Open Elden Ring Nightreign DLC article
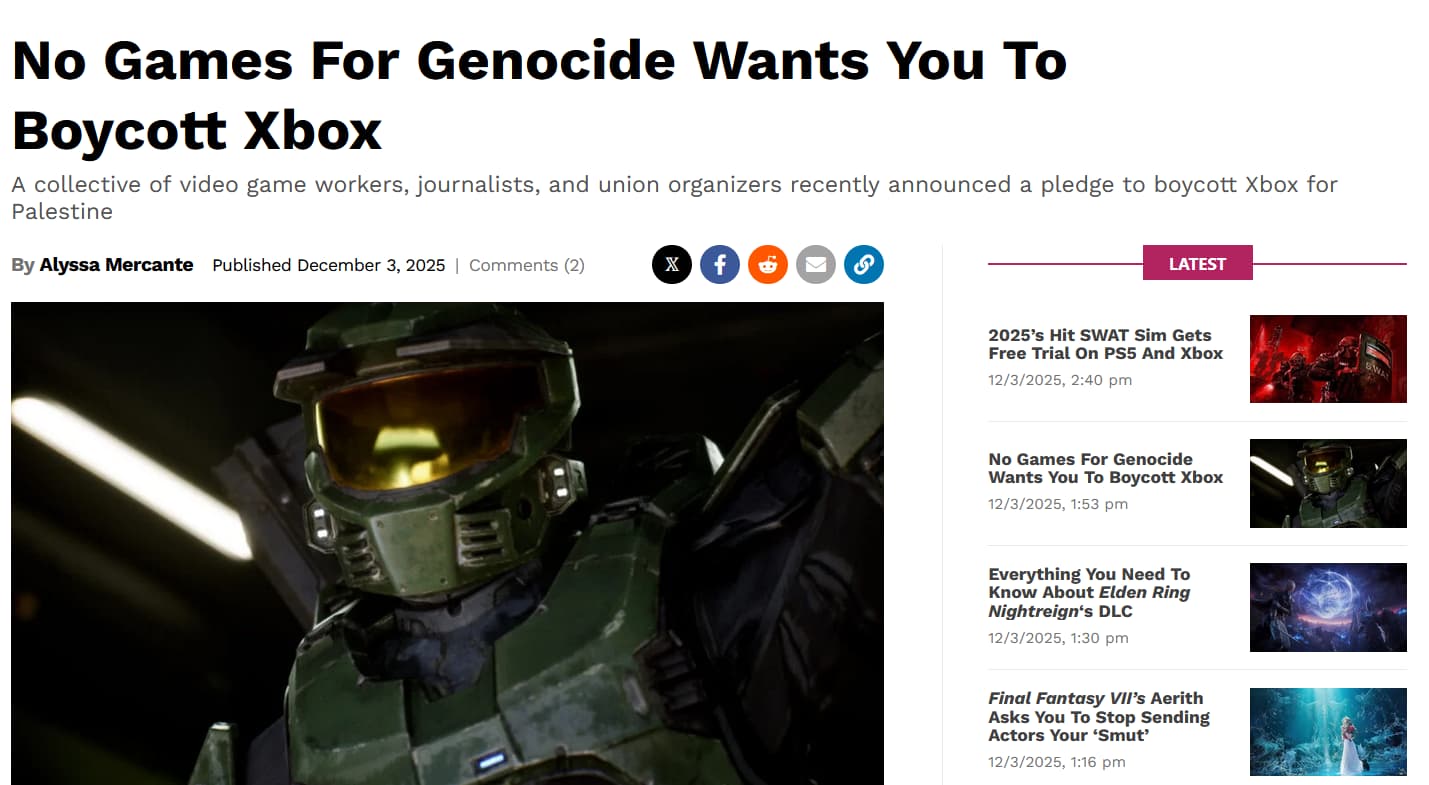Viewport: 1429px width, 785px height. [1089, 592]
